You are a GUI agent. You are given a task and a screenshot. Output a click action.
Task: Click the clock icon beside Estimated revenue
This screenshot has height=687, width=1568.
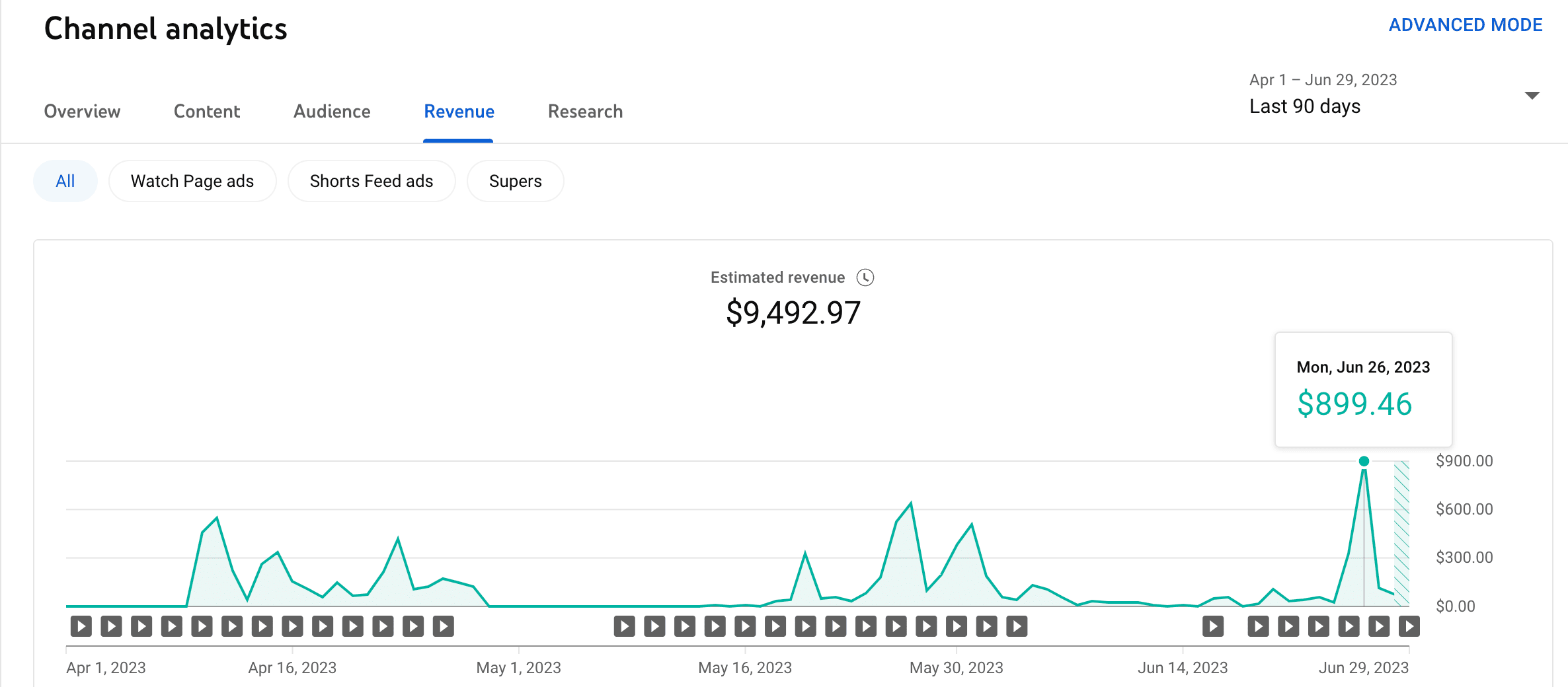[865, 277]
